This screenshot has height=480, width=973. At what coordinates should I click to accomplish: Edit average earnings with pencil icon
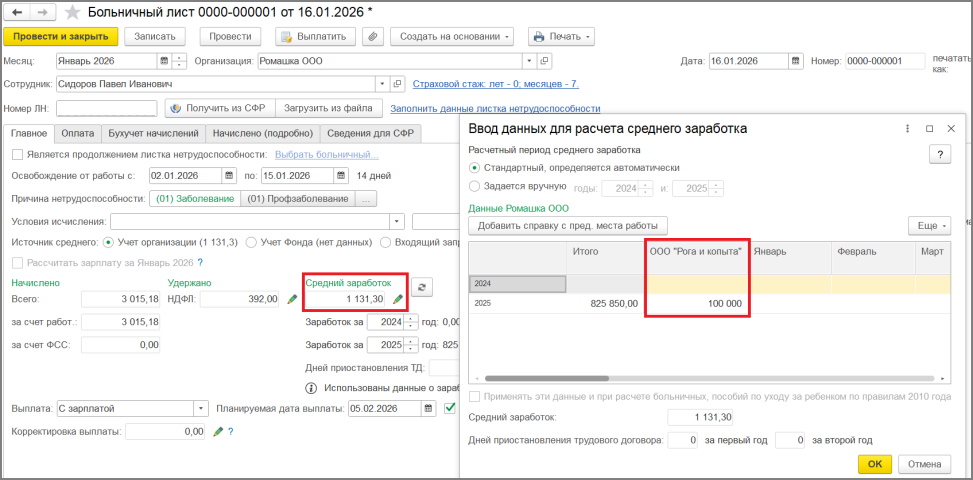point(398,299)
